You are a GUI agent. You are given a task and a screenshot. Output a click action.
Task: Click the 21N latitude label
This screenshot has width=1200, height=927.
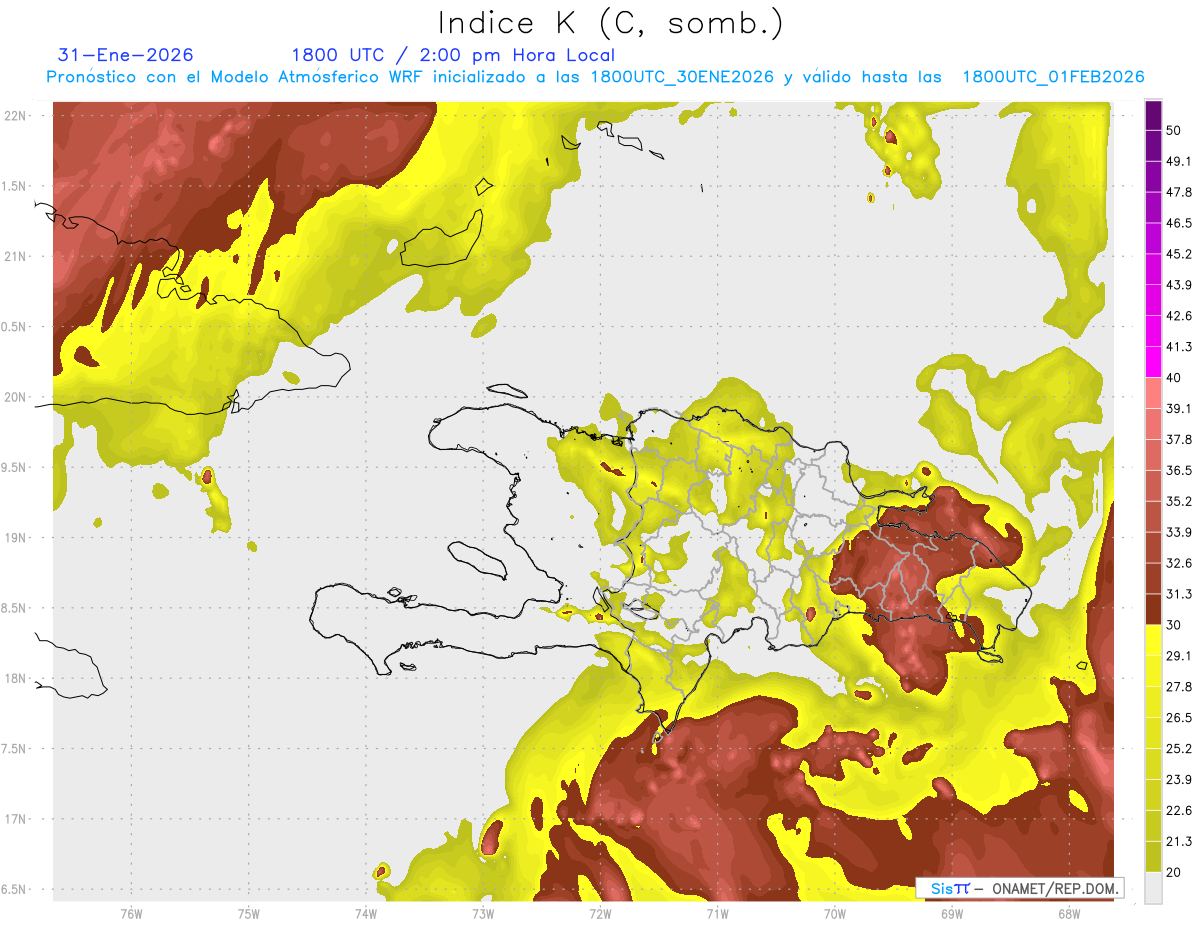pyautogui.click(x=15, y=257)
